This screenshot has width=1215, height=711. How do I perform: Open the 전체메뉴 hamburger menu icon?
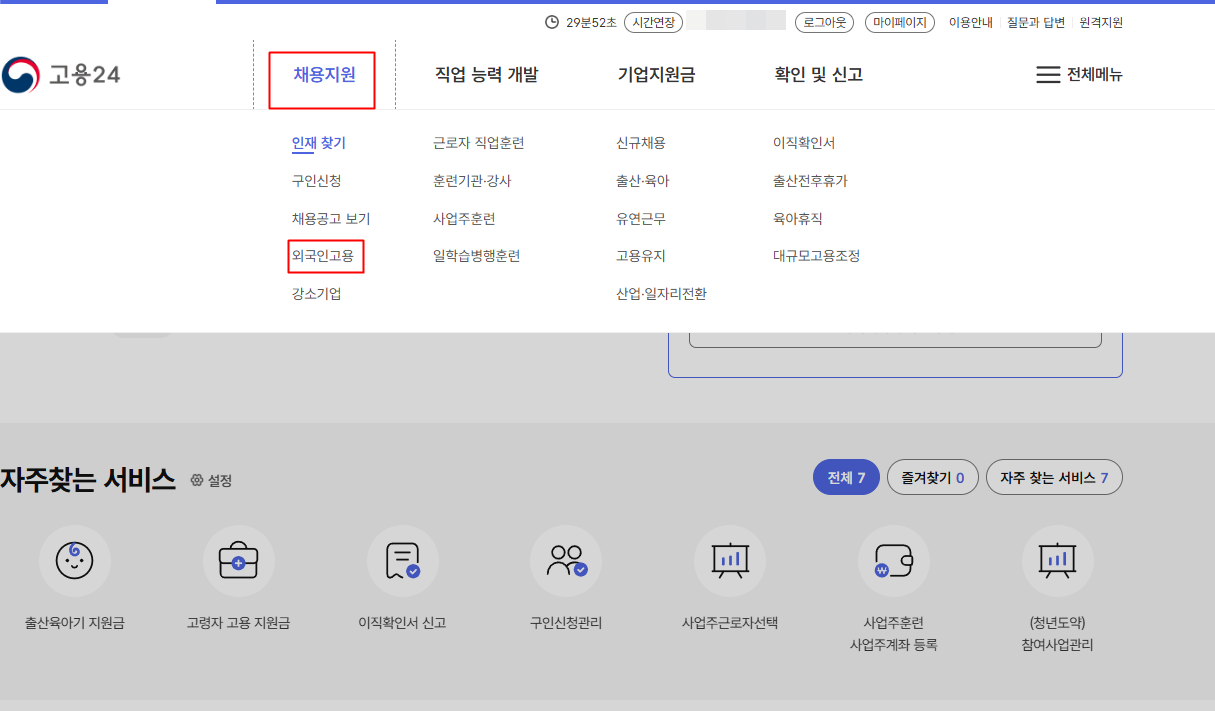[x=1047, y=75]
